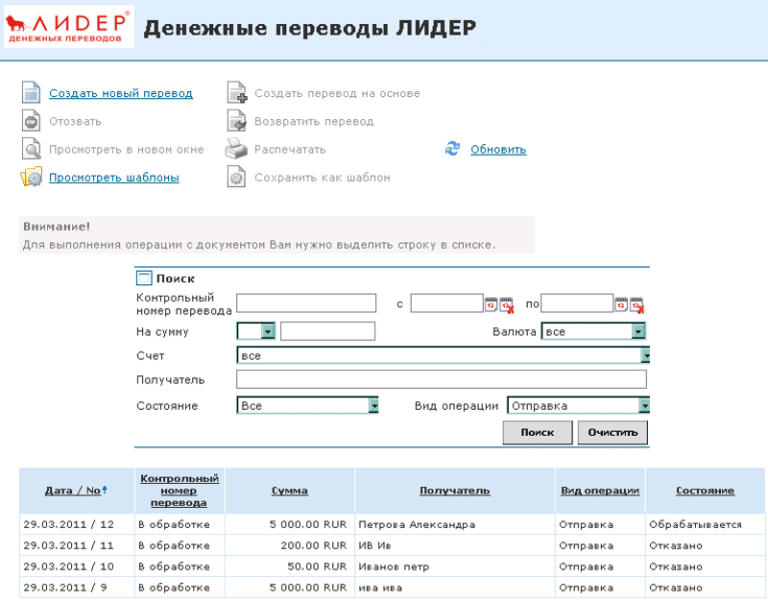Click the disabled Распечатать text
The height and width of the screenshot is (602, 768).
point(290,149)
